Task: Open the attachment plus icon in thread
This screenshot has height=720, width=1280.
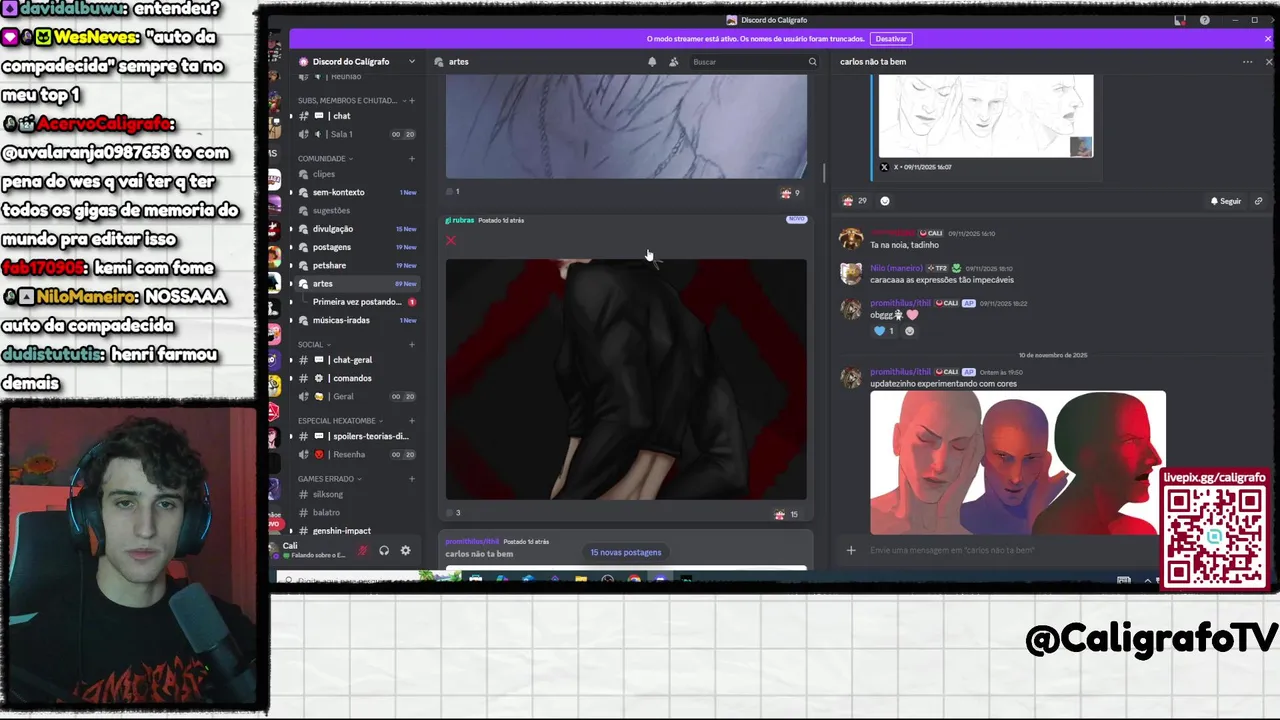Action: click(x=851, y=550)
